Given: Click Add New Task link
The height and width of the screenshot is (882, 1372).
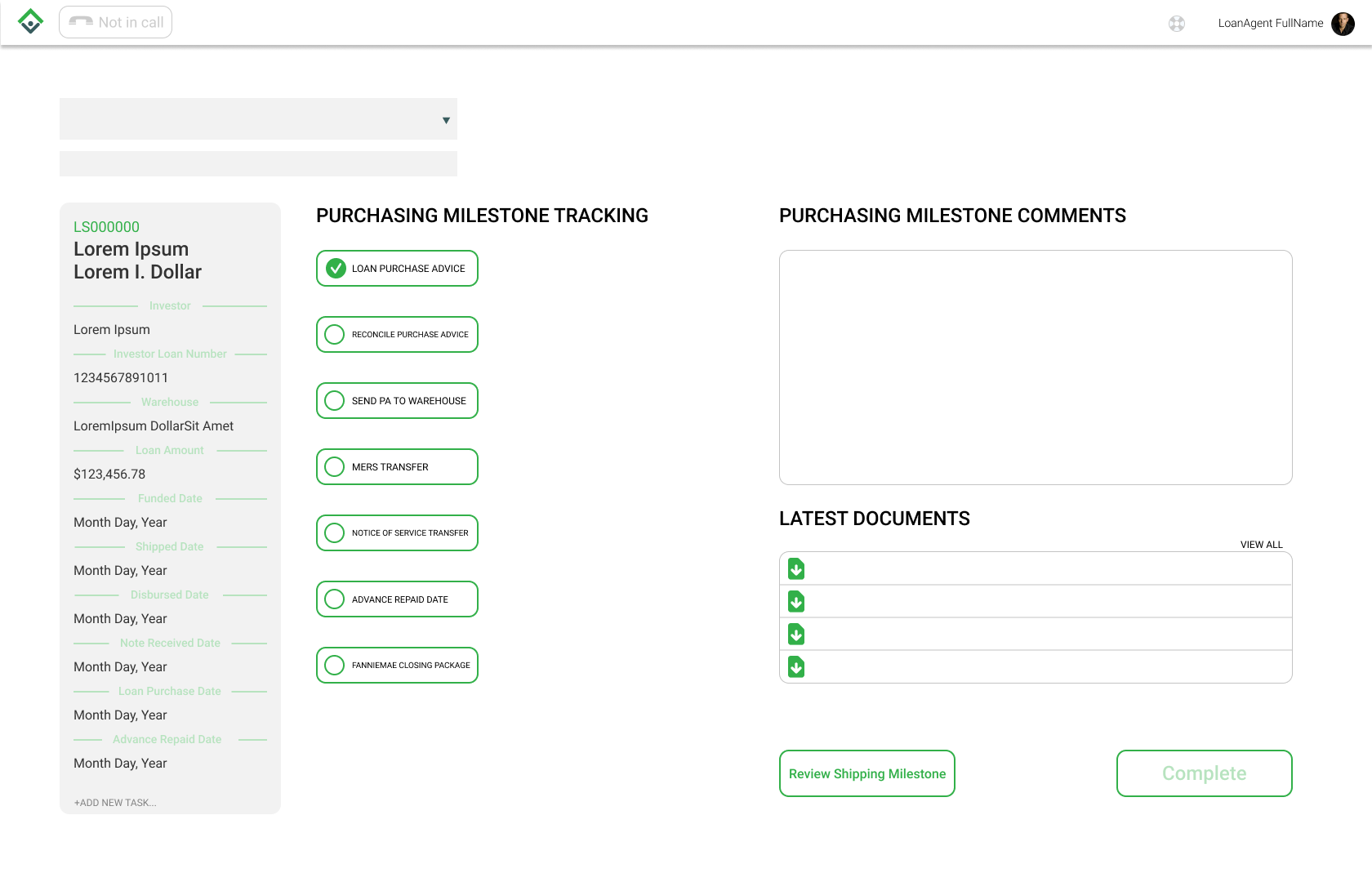Looking at the screenshot, I should coord(115,803).
